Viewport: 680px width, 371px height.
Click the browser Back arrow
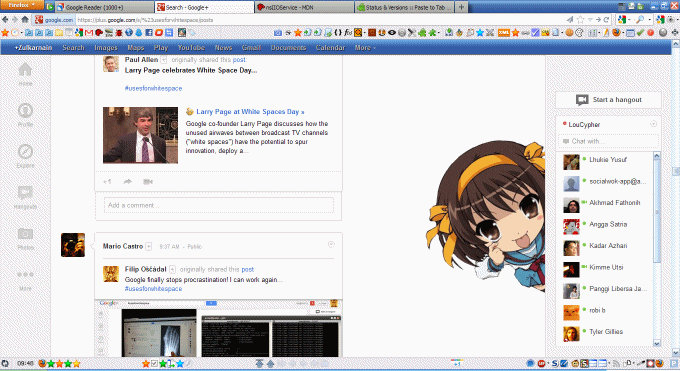point(5,20)
